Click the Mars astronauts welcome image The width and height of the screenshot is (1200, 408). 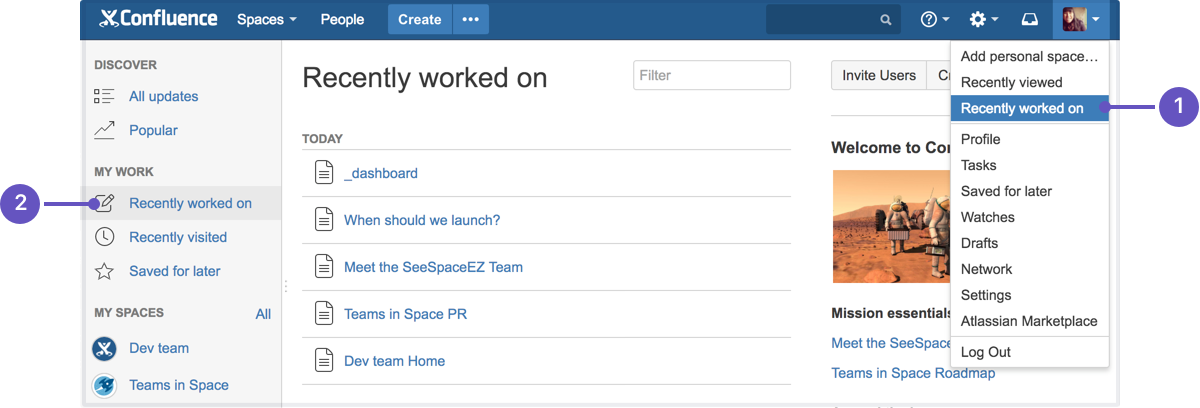click(x=891, y=226)
